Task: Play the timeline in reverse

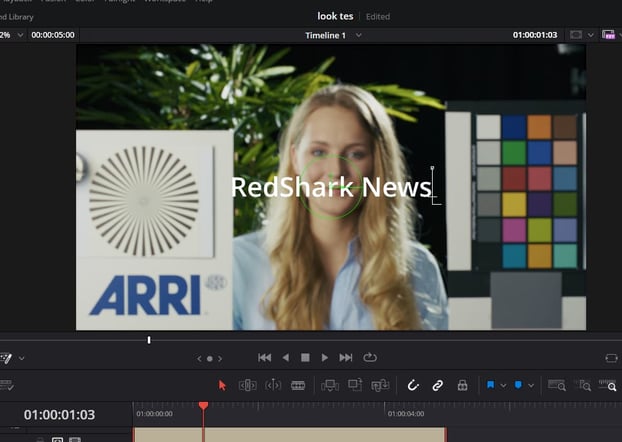Action: [286, 358]
